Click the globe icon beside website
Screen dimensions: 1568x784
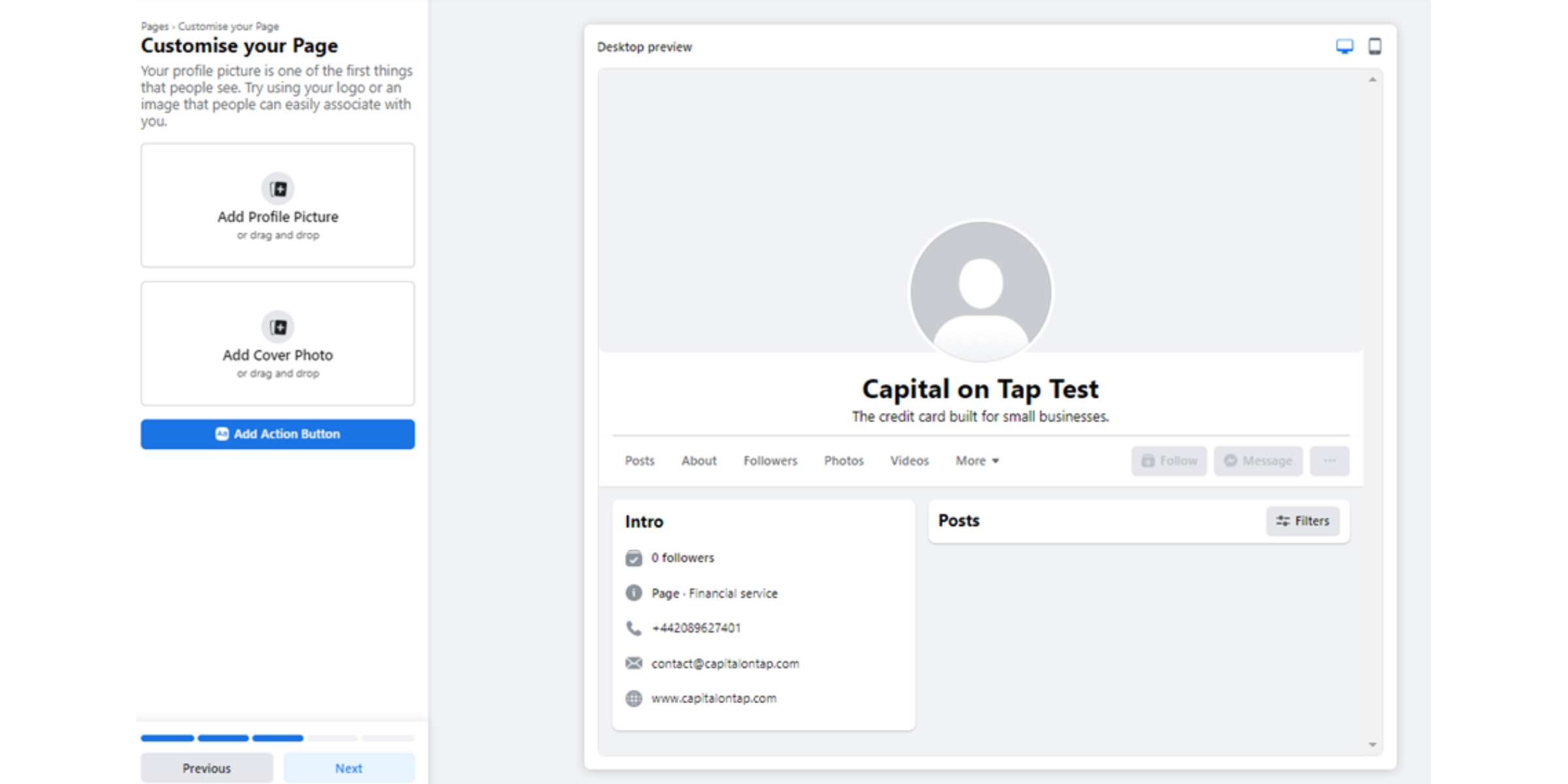634,698
